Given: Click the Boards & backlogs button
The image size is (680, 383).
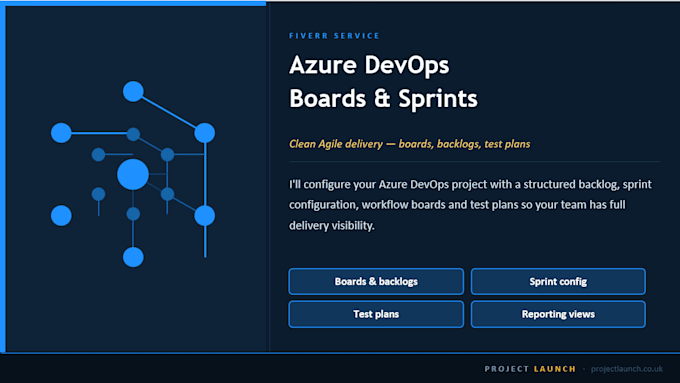Looking at the screenshot, I should pyautogui.click(x=376, y=282).
